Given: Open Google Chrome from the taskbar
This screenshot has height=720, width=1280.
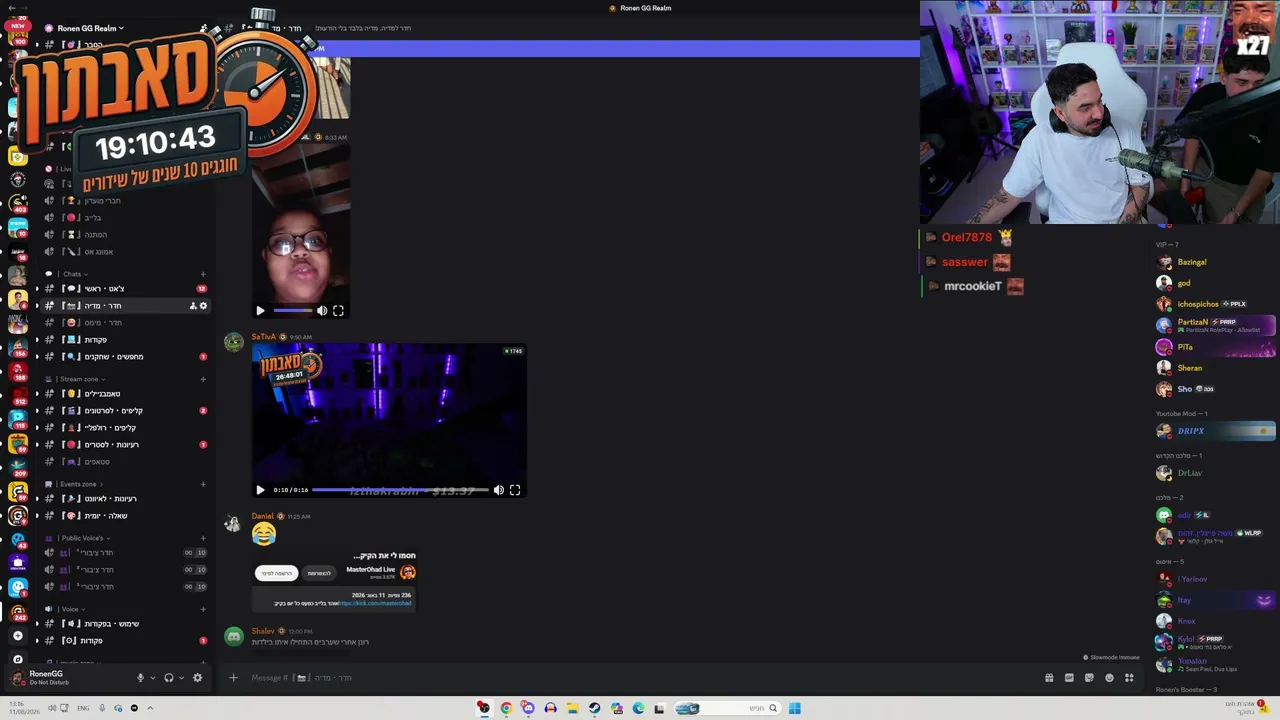Looking at the screenshot, I should click(x=506, y=708).
